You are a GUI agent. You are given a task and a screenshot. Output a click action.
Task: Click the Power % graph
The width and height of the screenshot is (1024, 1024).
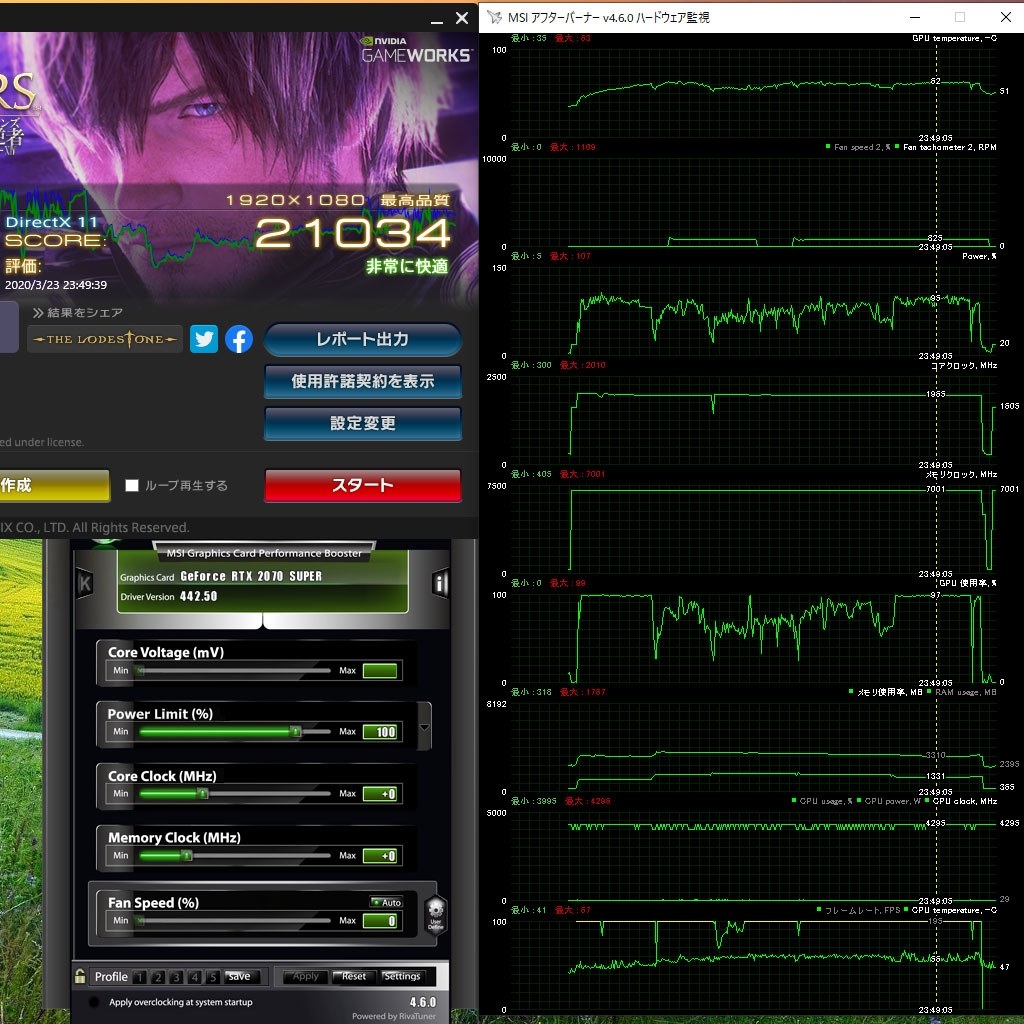pos(754,312)
